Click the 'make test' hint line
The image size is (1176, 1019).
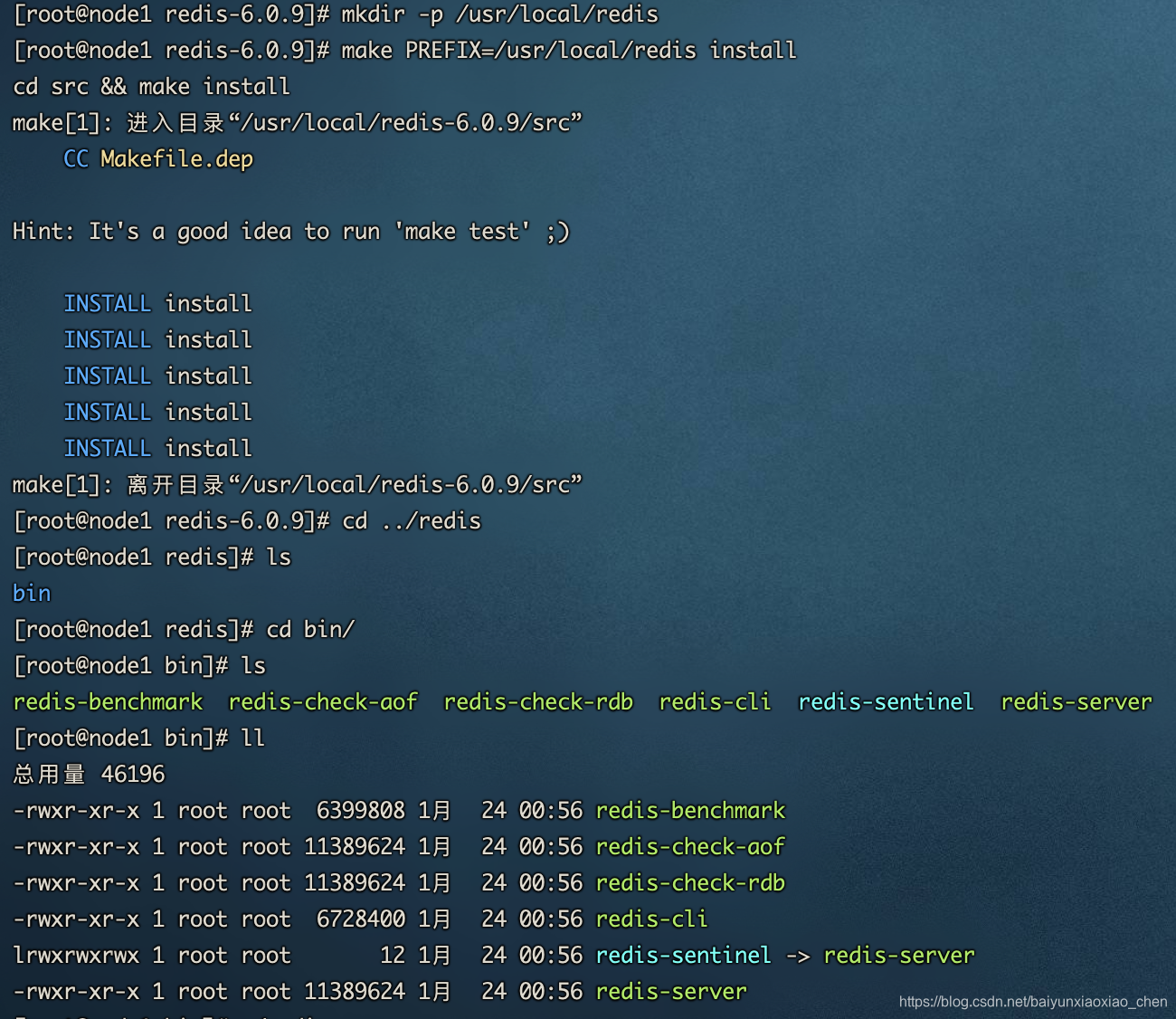click(290, 232)
